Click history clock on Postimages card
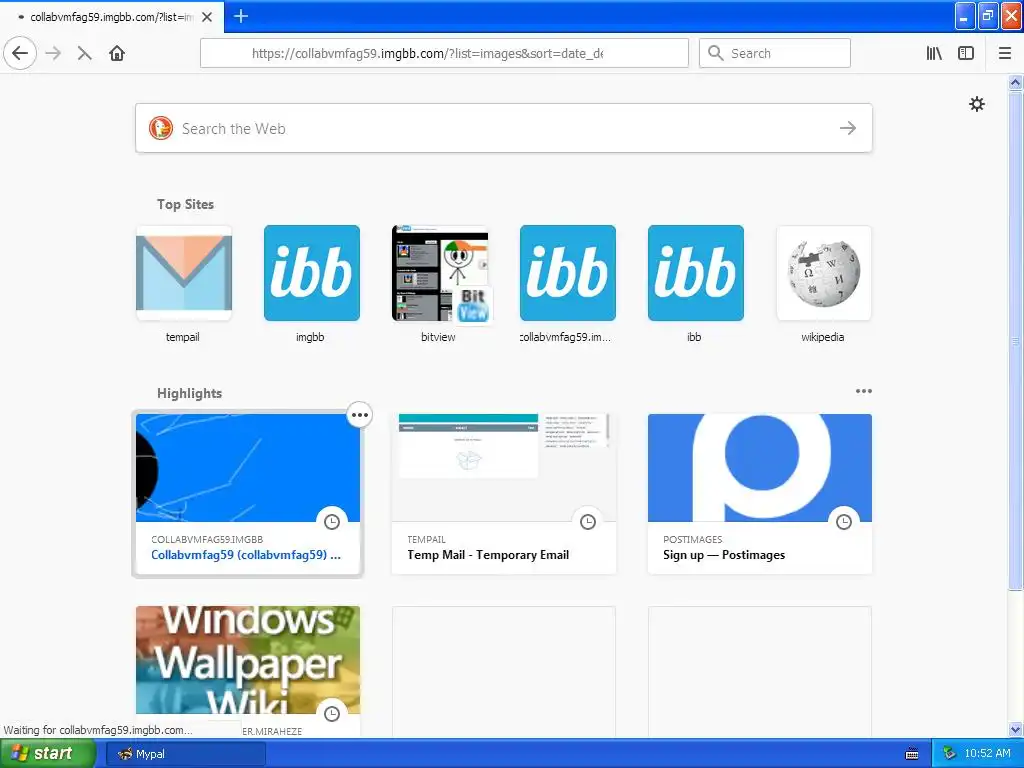Viewport: 1024px width, 768px height. click(844, 522)
